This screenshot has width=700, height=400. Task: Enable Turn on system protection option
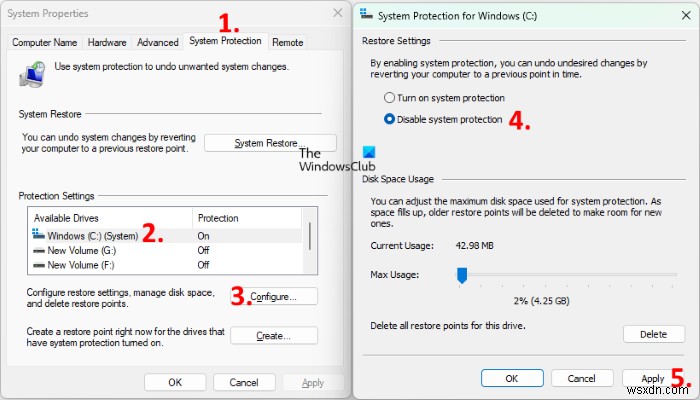pos(391,98)
